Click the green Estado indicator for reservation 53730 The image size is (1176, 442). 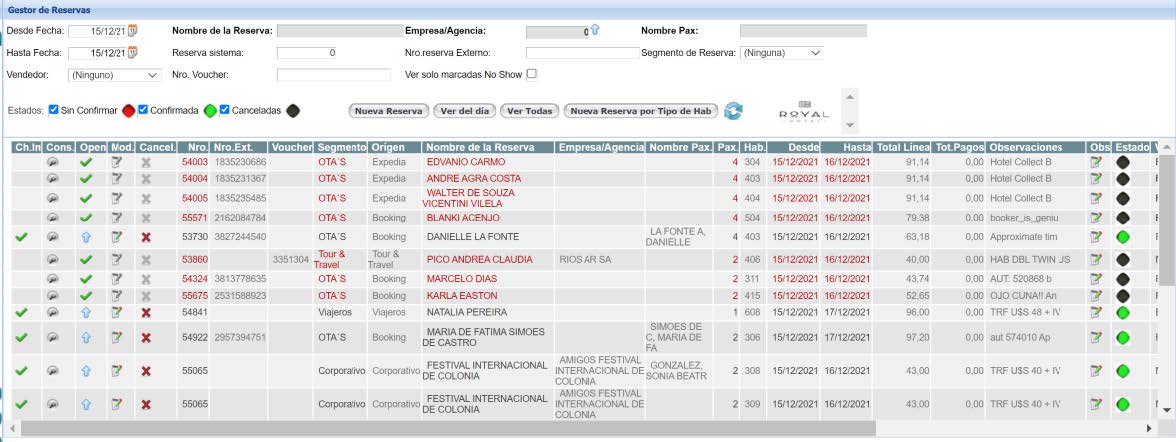click(x=1122, y=237)
